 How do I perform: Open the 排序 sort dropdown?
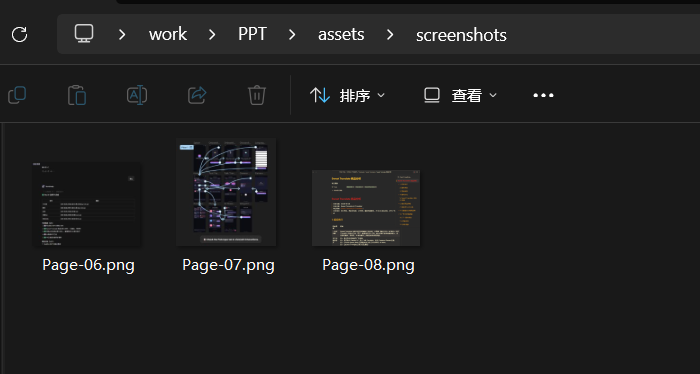click(347, 95)
